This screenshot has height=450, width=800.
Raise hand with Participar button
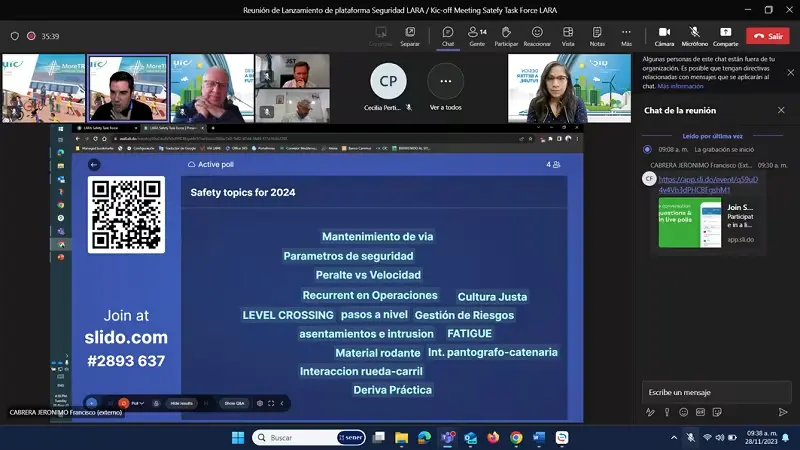[x=506, y=37]
